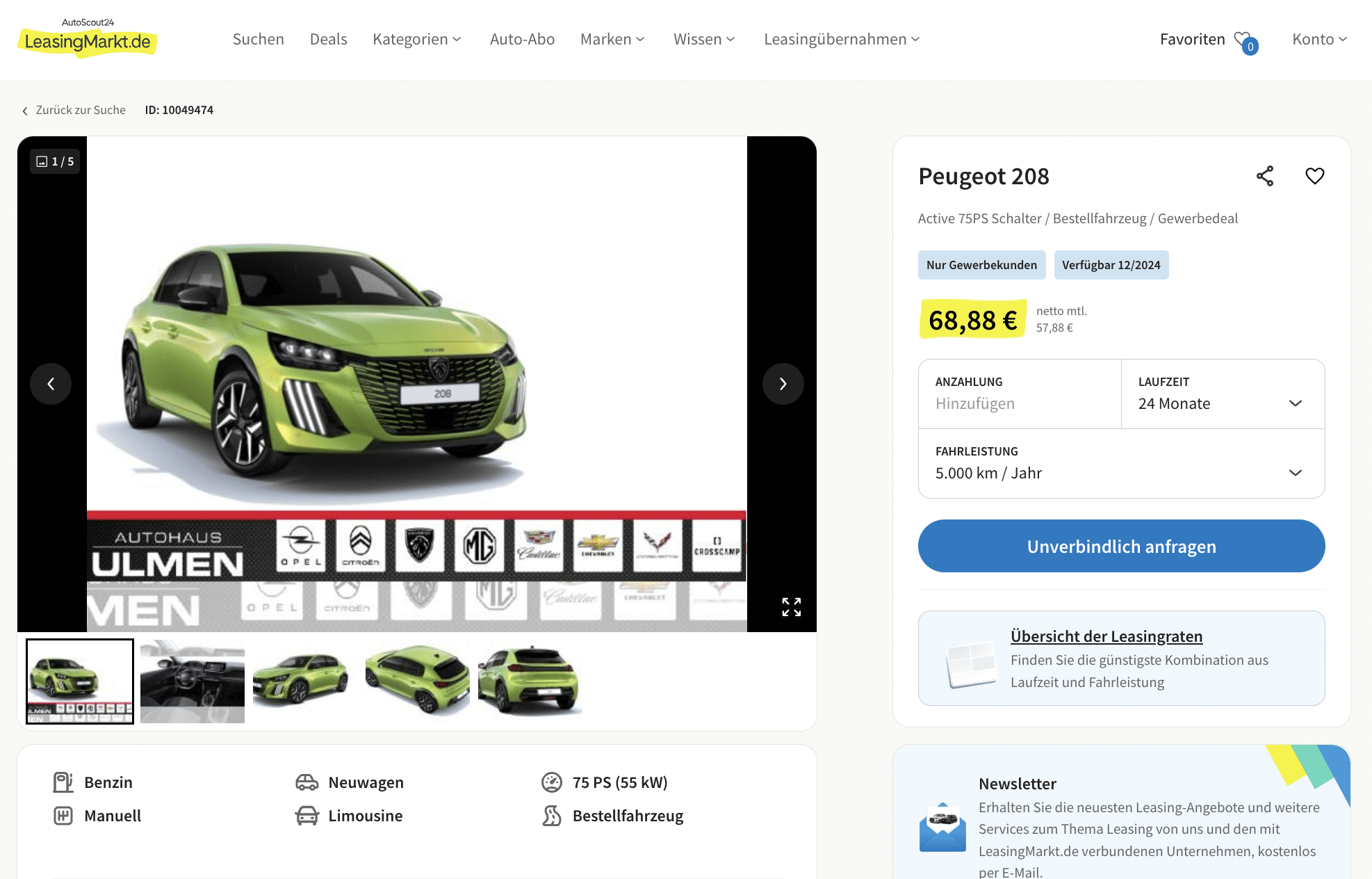The height and width of the screenshot is (879, 1372).
Task: Click the Newsletter heading
Action: pos(1017,784)
